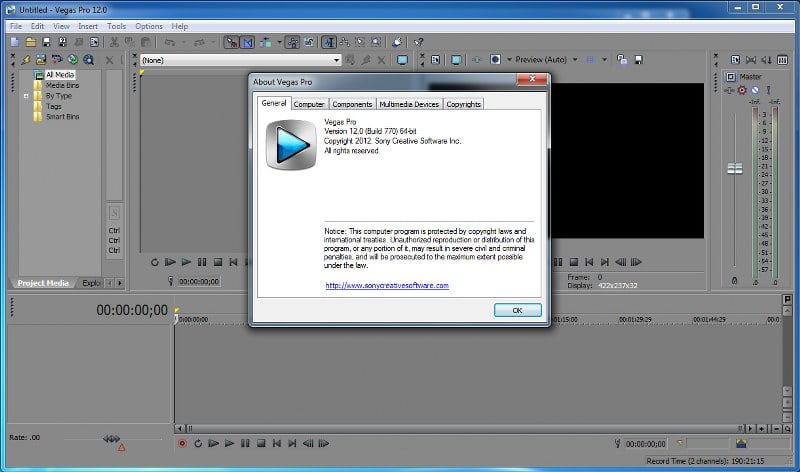Switch to Multimedia Devices tab
The width and height of the screenshot is (800, 472).
[409, 104]
